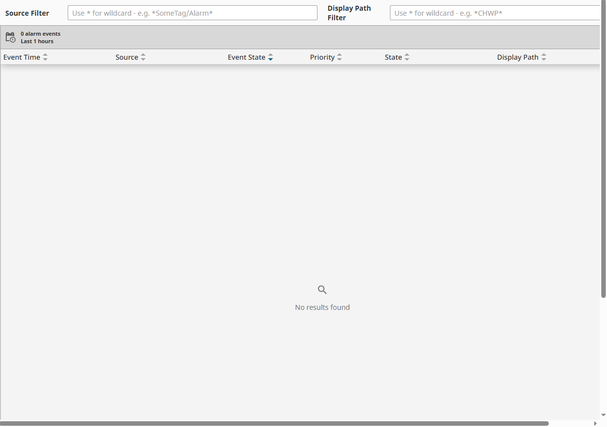Focus the Display Path Filter text field

click(x=495, y=13)
